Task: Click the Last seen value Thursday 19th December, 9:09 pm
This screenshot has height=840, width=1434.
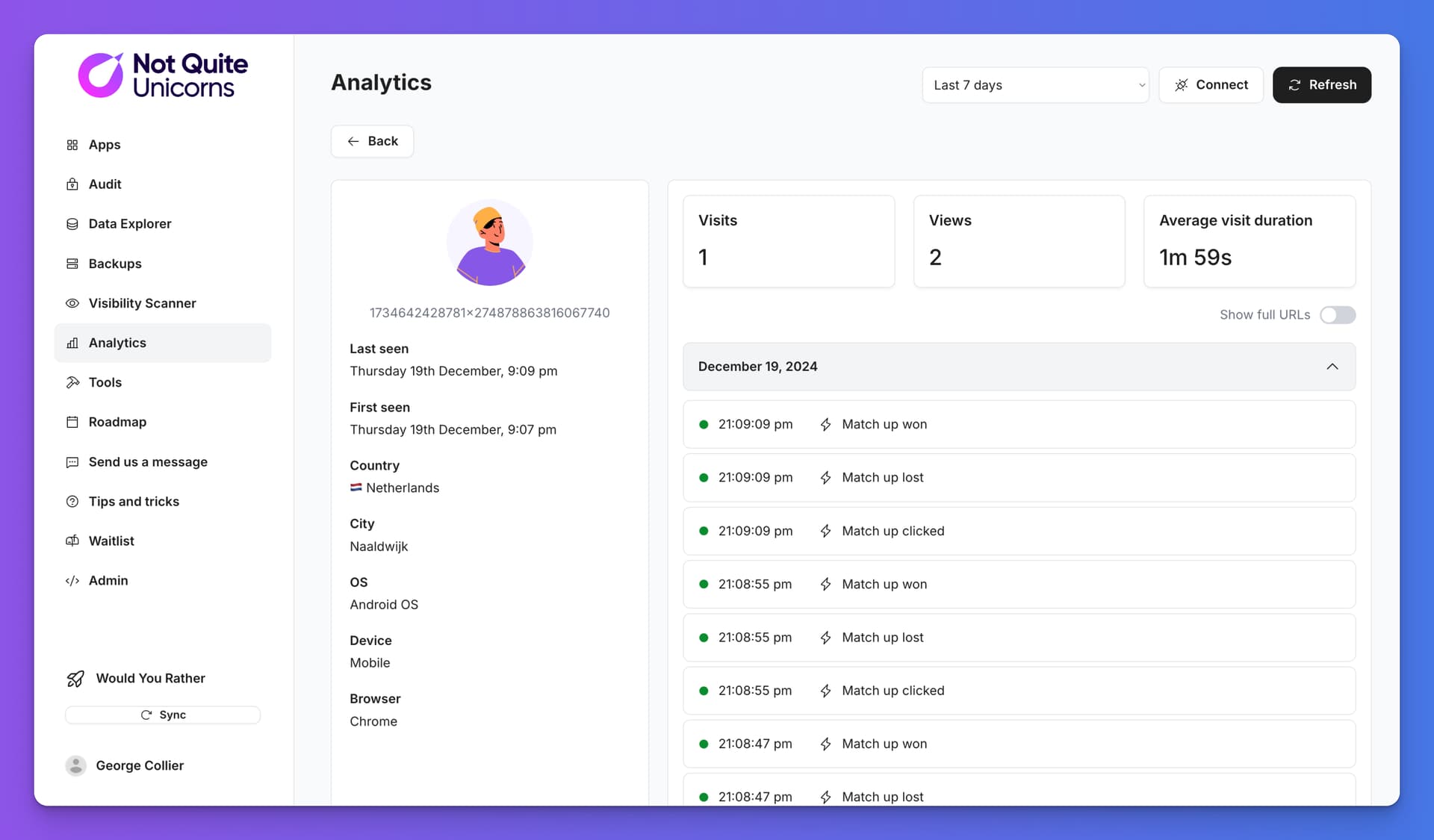Action: [x=453, y=371]
